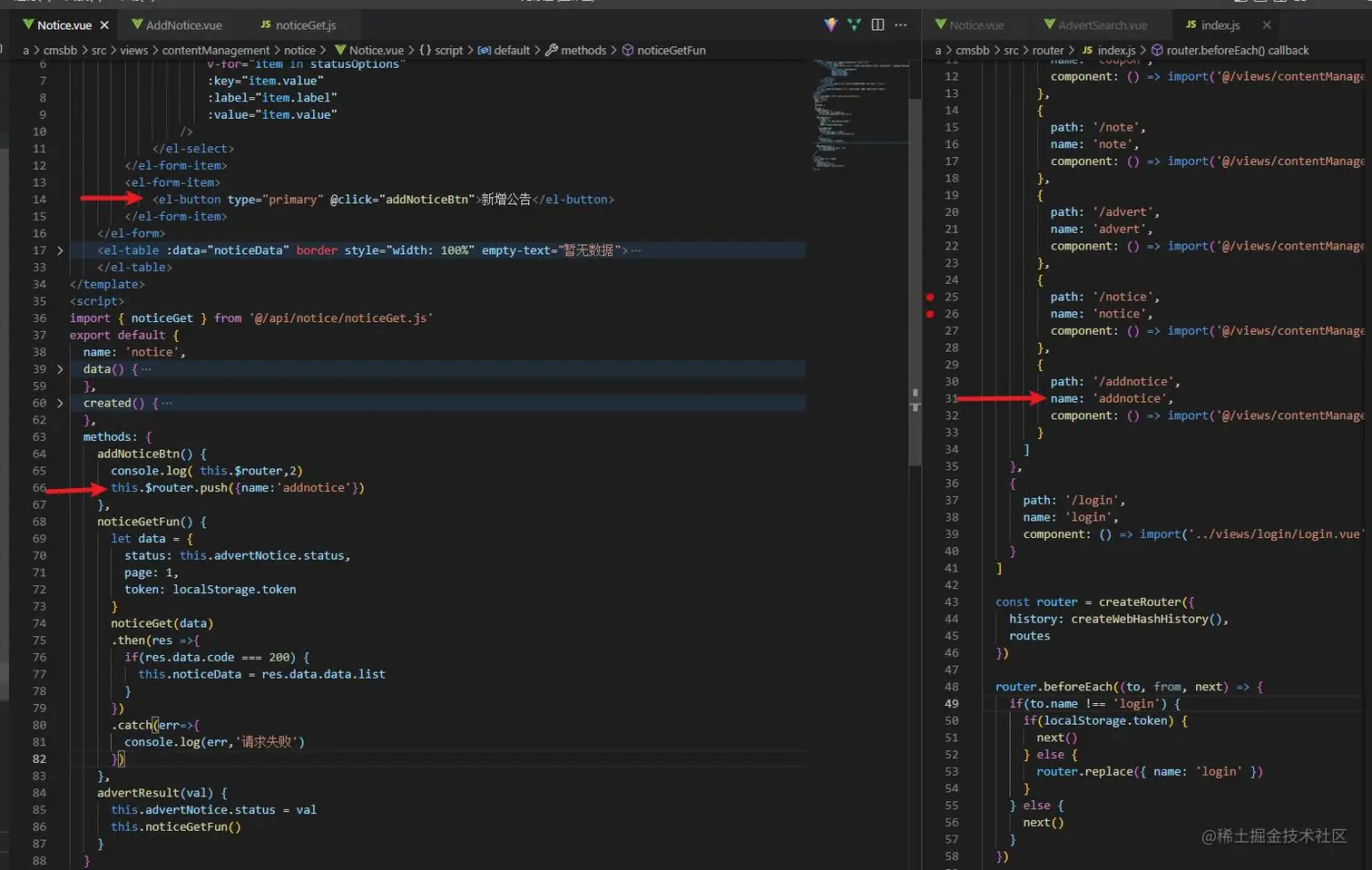Open the left editor's cmsbb breadcrumb
This screenshot has width=1372, height=870.
coord(61,50)
